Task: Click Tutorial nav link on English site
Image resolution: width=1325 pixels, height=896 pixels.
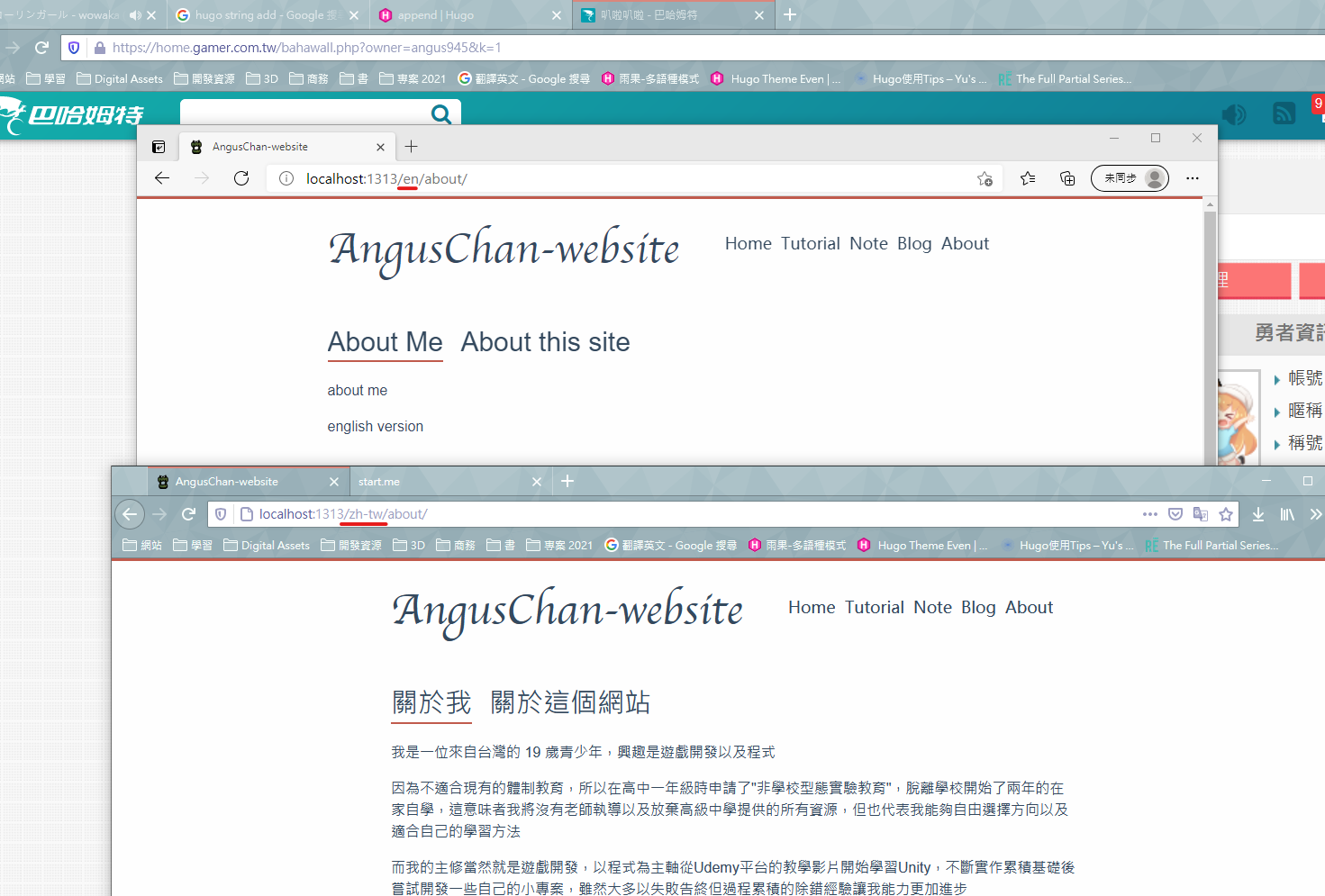Action: click(811, 243)
